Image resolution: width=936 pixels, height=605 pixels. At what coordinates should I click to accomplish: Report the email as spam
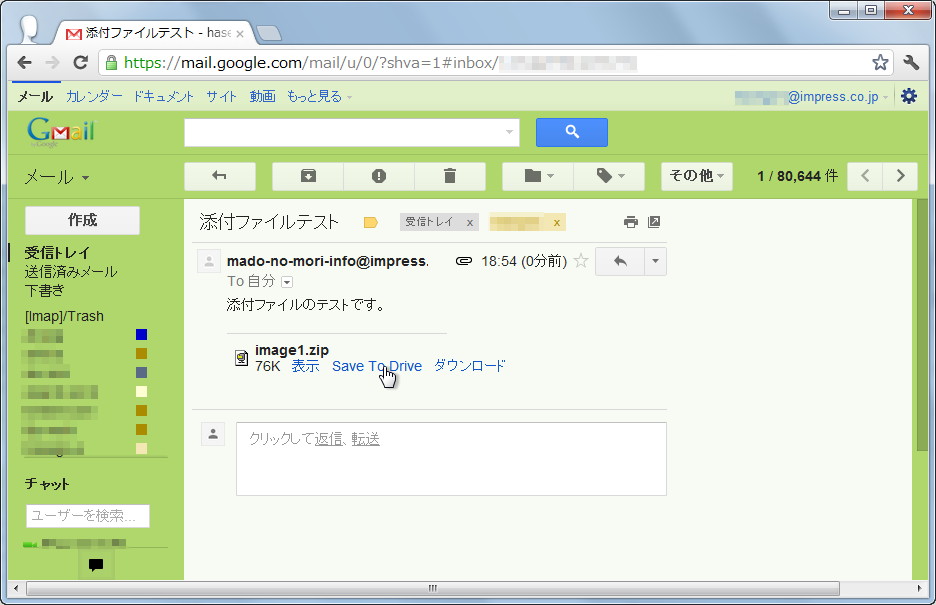tap(378, 176)
